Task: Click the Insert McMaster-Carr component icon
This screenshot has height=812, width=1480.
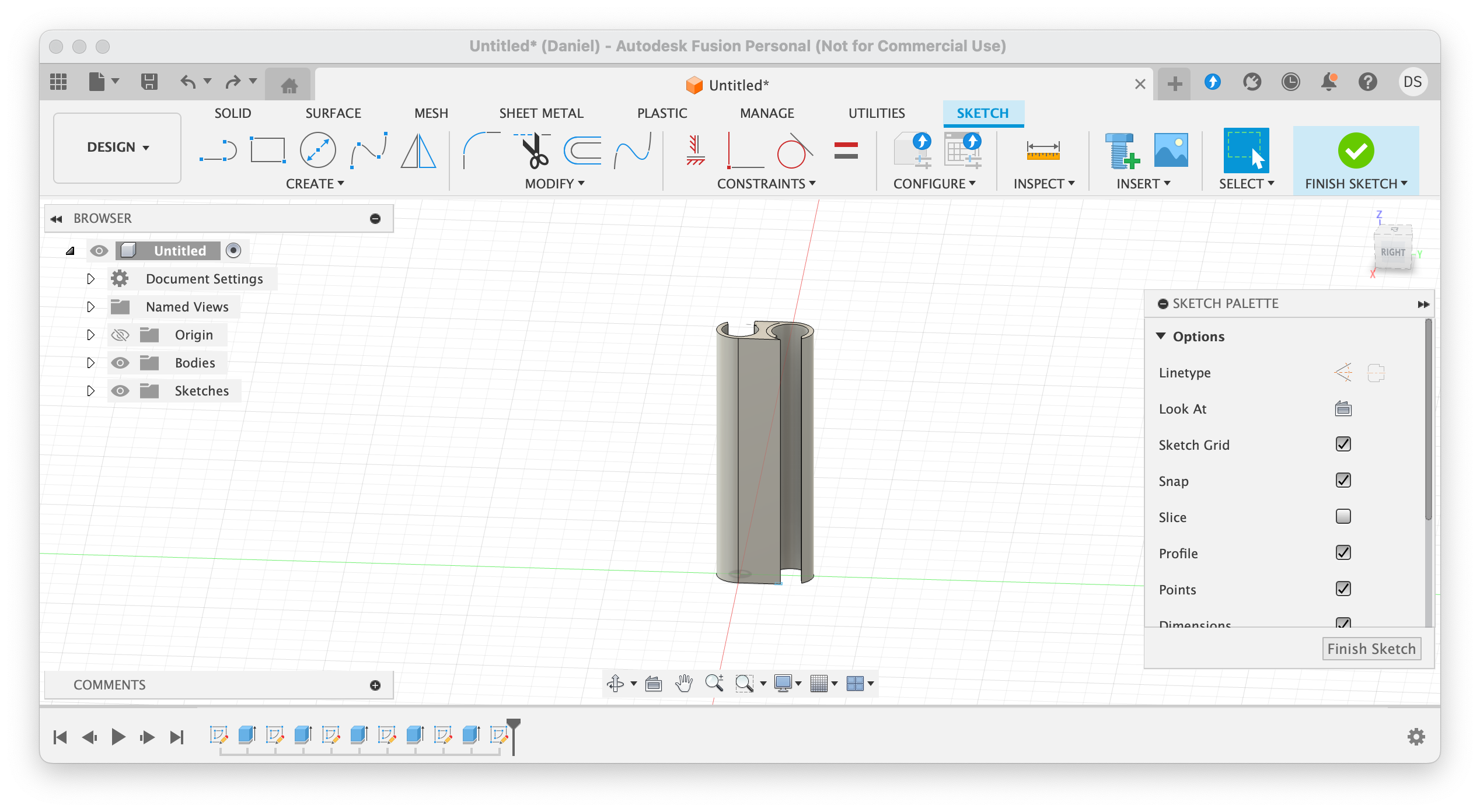Action: click(1122, 150)
